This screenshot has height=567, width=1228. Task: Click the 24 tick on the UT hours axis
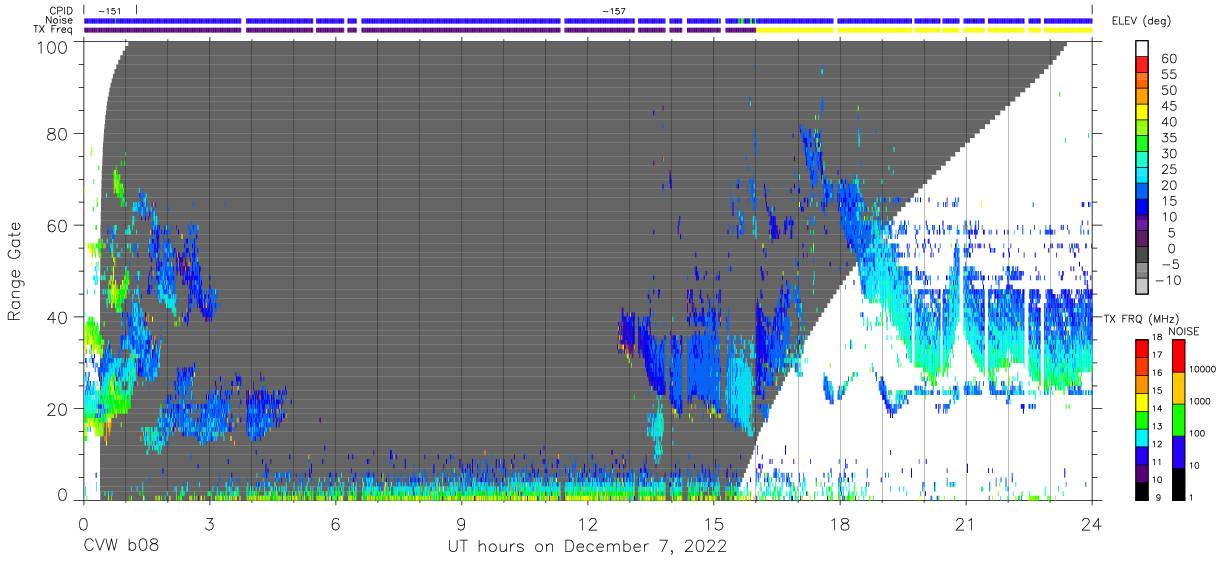(1092, 523)
